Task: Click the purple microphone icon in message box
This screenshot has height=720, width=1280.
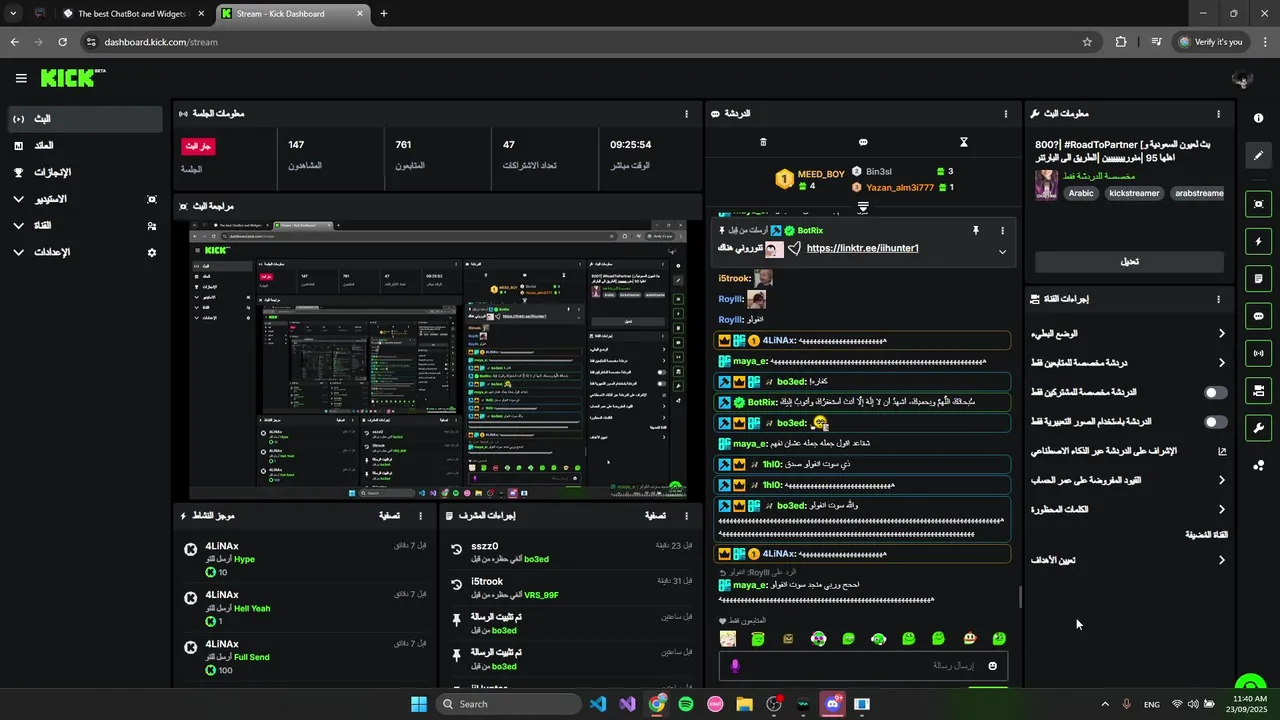Action: [735, 665]
